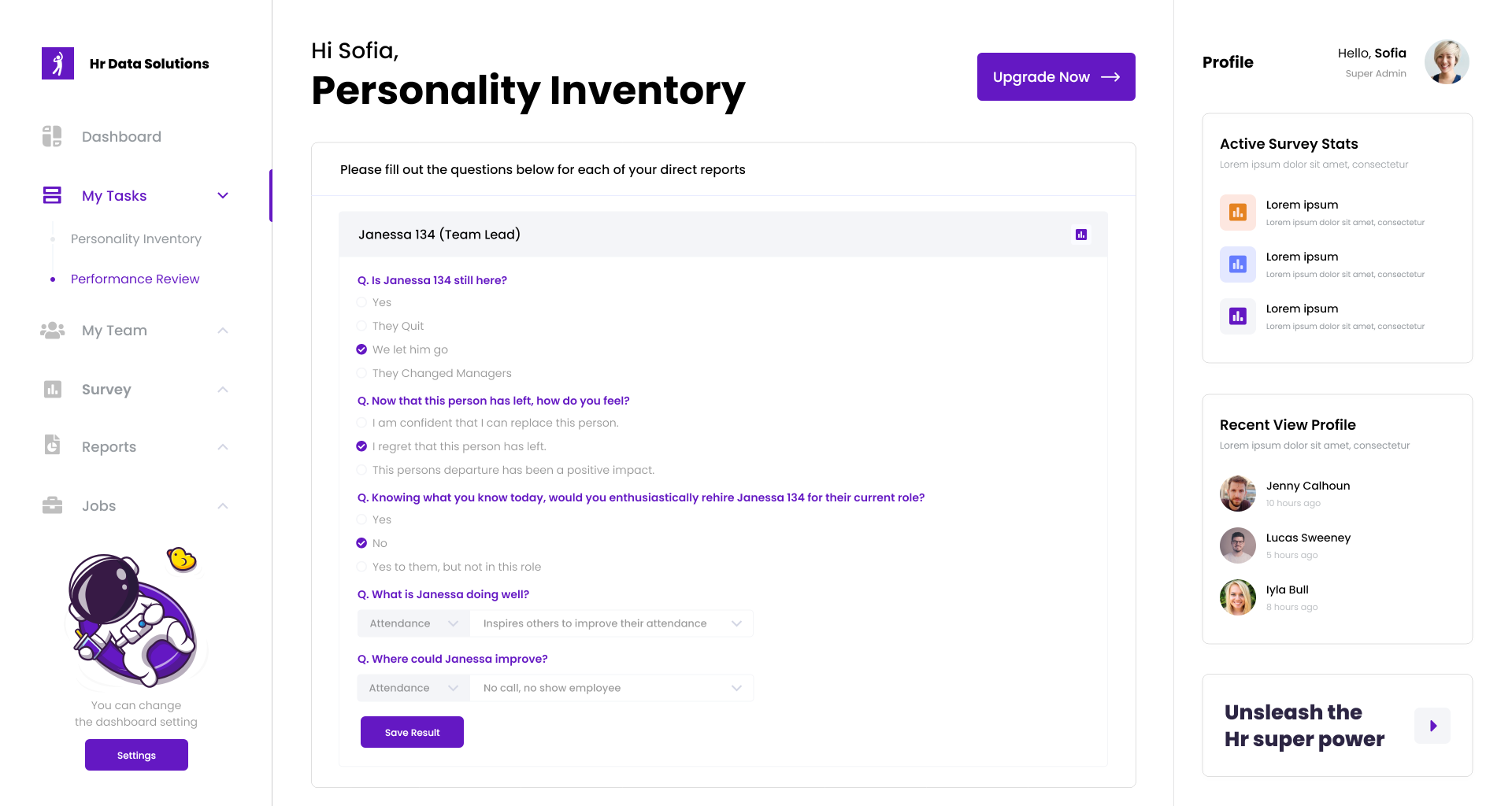Open Jenny Calhoun's recent profile
Viewport: 1512px width, 806px height.
tap(1307, 486)
